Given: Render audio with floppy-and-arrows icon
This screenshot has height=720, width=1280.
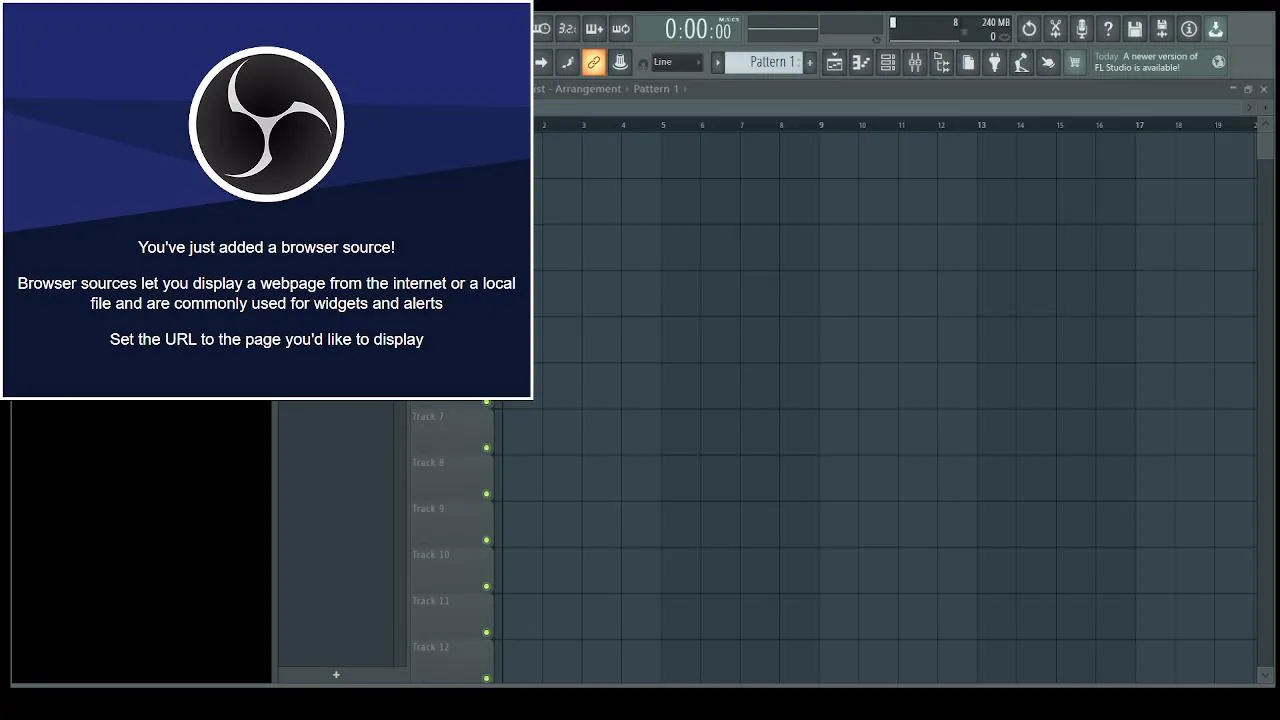Looking at the screenshot, I should (x=1162, y=29).
